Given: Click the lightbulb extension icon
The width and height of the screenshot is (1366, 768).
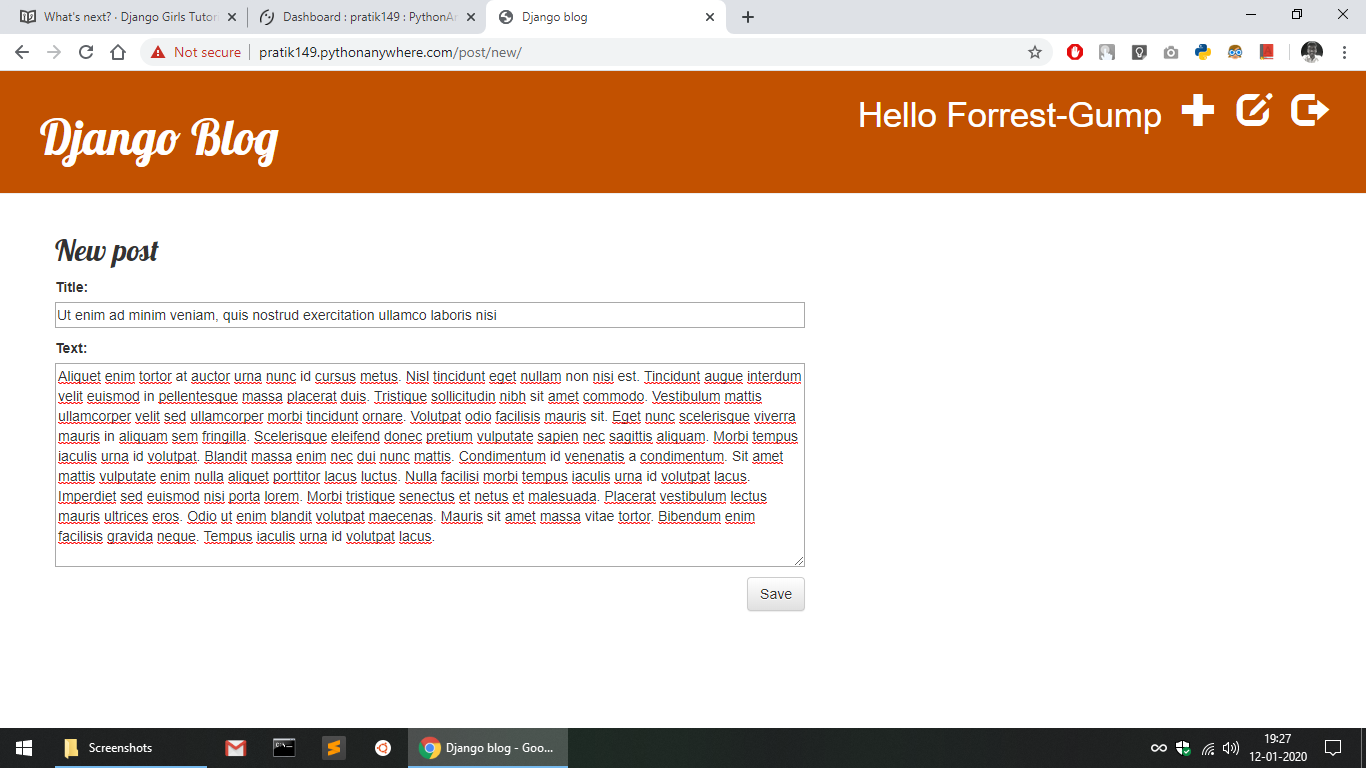Looking at the screenshot, I should coord(1139,52).
